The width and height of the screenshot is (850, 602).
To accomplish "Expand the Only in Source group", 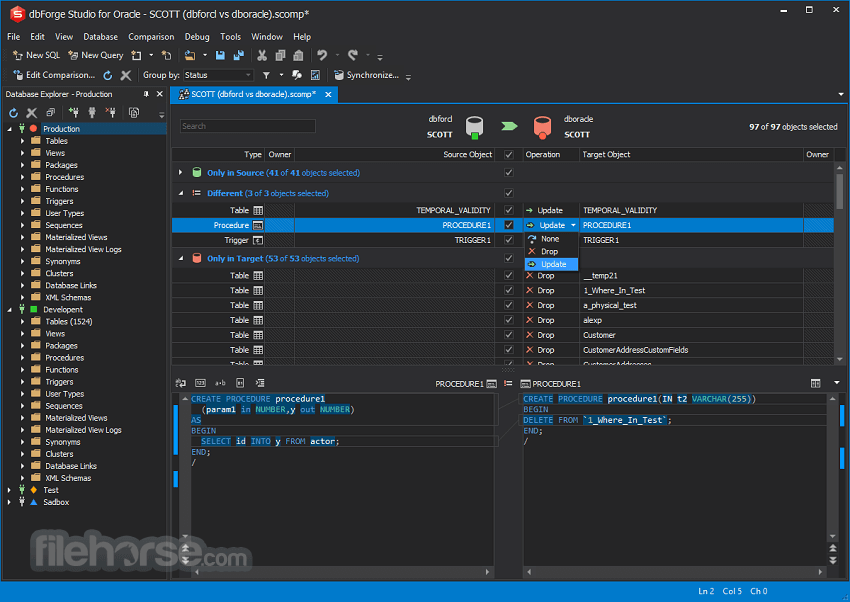I will 181,172.
